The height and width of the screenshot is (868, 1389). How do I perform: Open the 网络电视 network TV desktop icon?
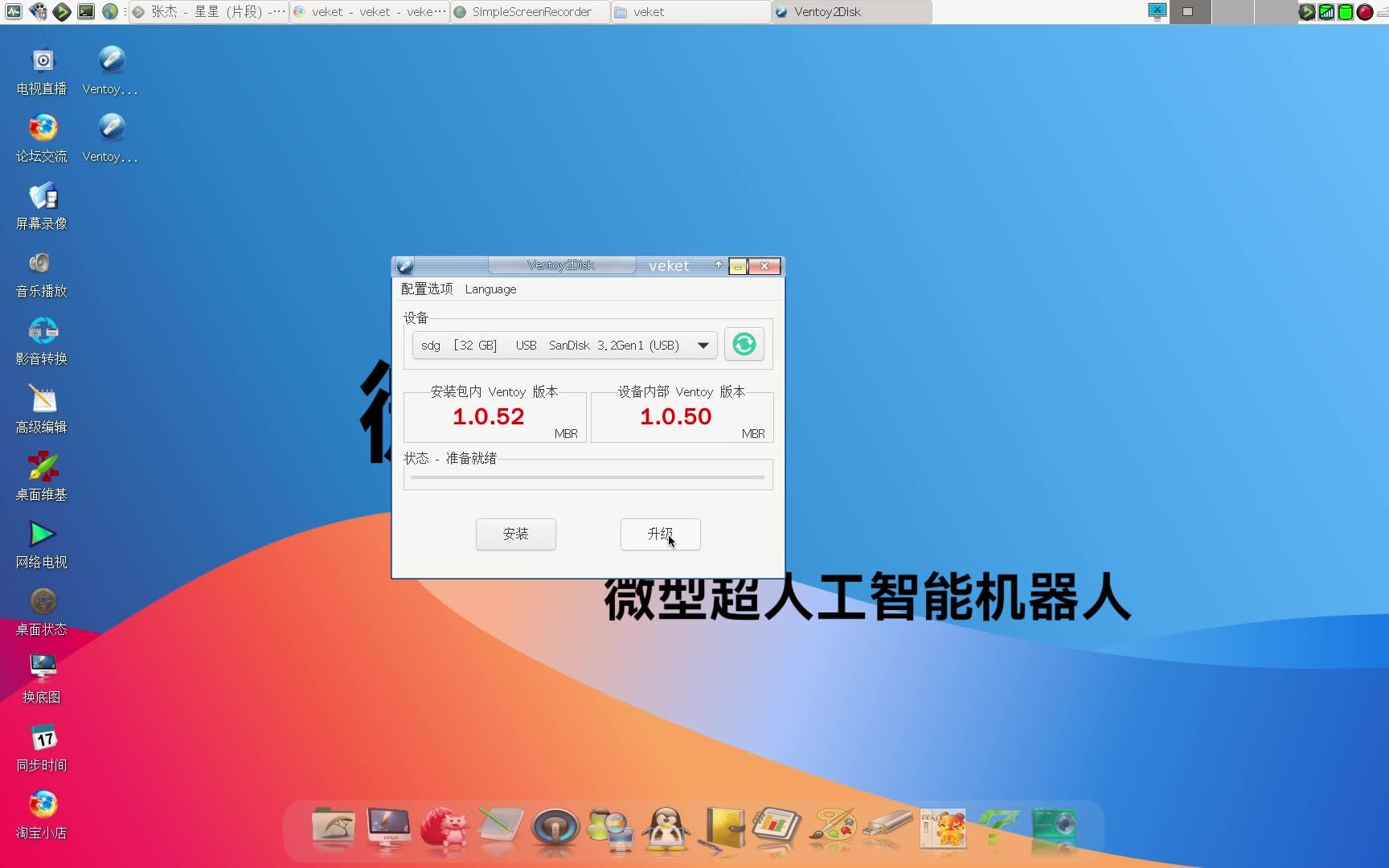pos(41,534)
